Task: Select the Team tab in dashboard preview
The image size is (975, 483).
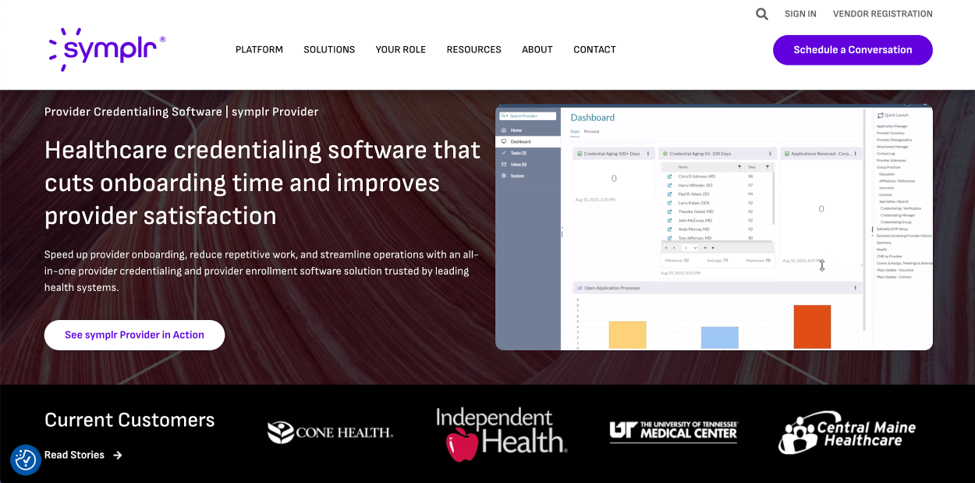Action: coord(575,132)
